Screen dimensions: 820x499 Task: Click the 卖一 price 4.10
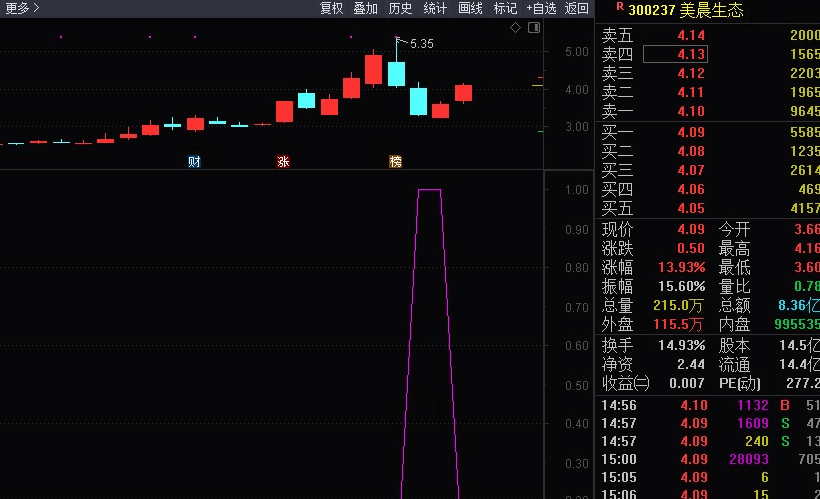pos(691,111)
